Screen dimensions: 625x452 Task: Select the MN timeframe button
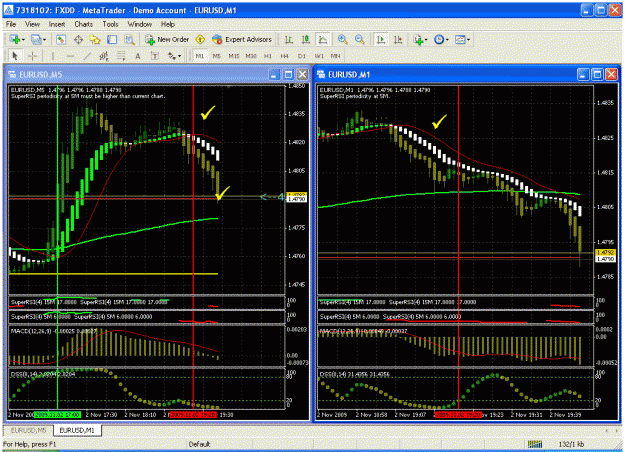(x=336, y=56)
